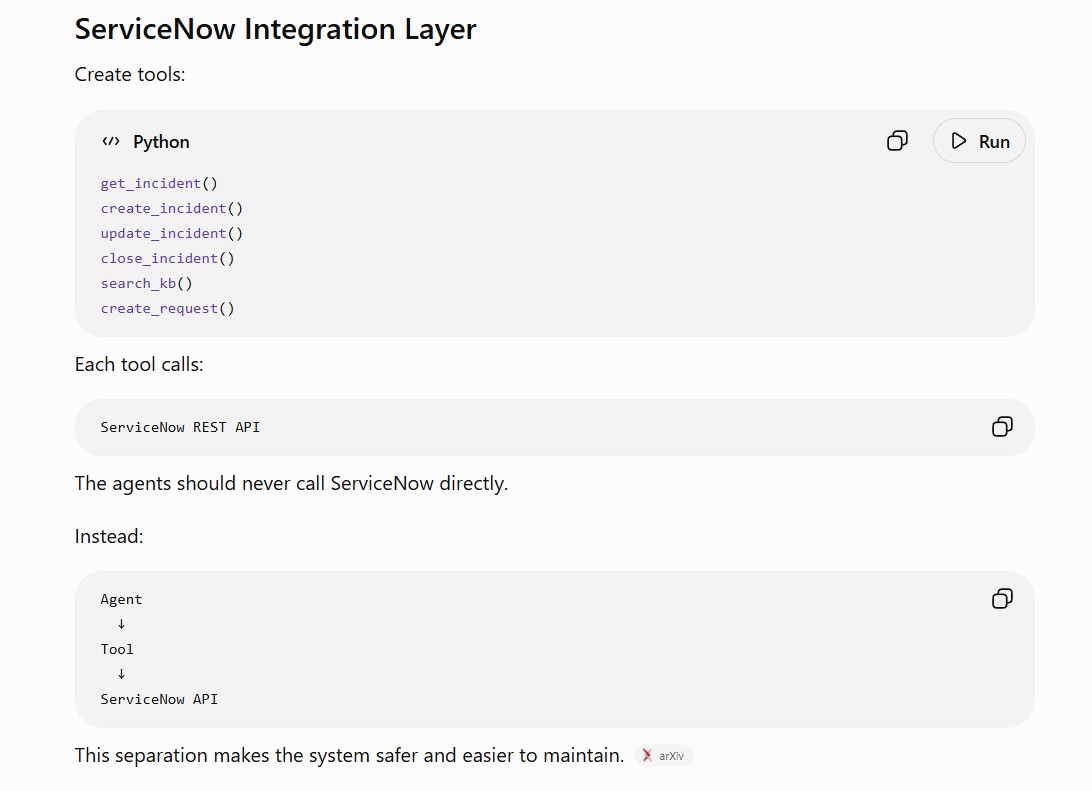This screenshot has height=791, width=1092.
Task: Click the 'Agent' line in diagram
Action: (121, 600)
